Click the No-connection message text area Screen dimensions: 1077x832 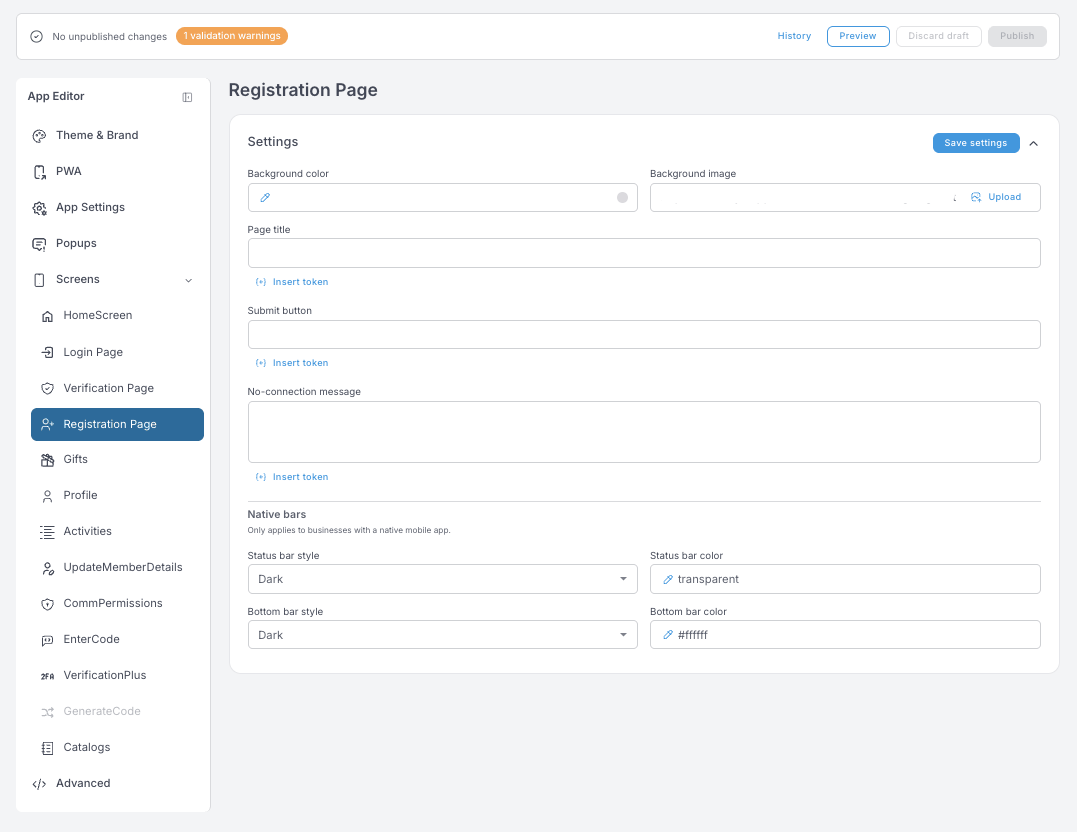tap(644, 432)
